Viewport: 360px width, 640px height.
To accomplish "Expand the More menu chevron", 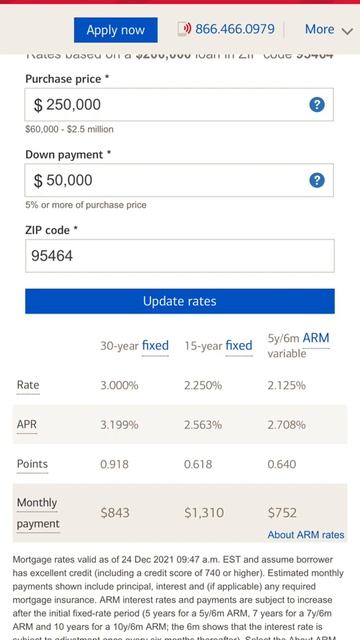I will point(347,31).
